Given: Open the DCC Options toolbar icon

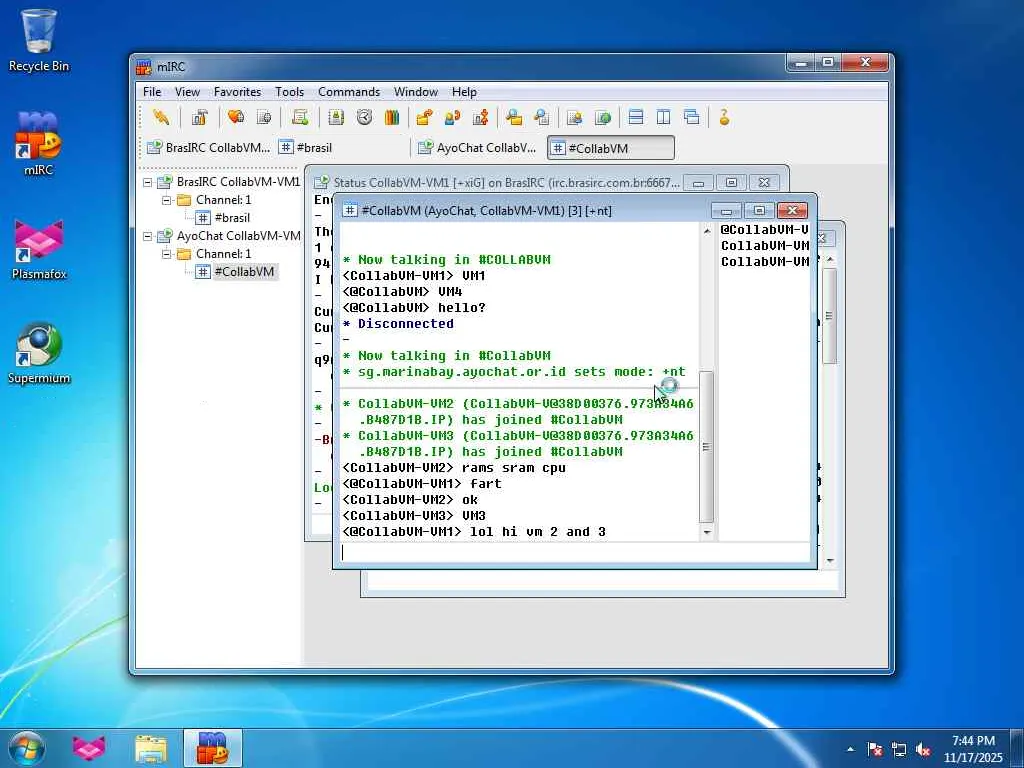Looking at the screenshot, I should pyautogui.click(x=481, y=118).
